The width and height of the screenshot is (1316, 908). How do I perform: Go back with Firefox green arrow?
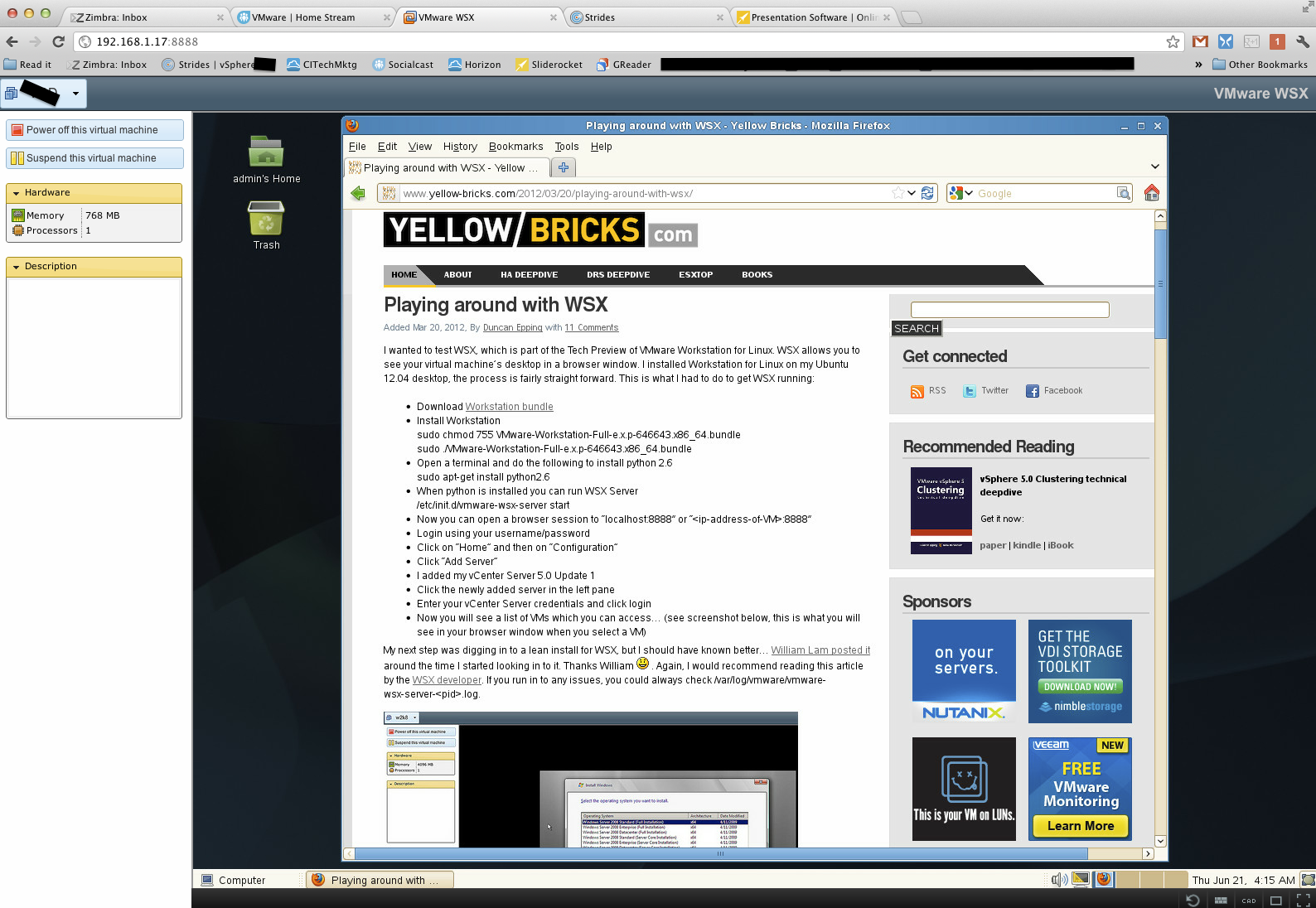pos(358,193)
